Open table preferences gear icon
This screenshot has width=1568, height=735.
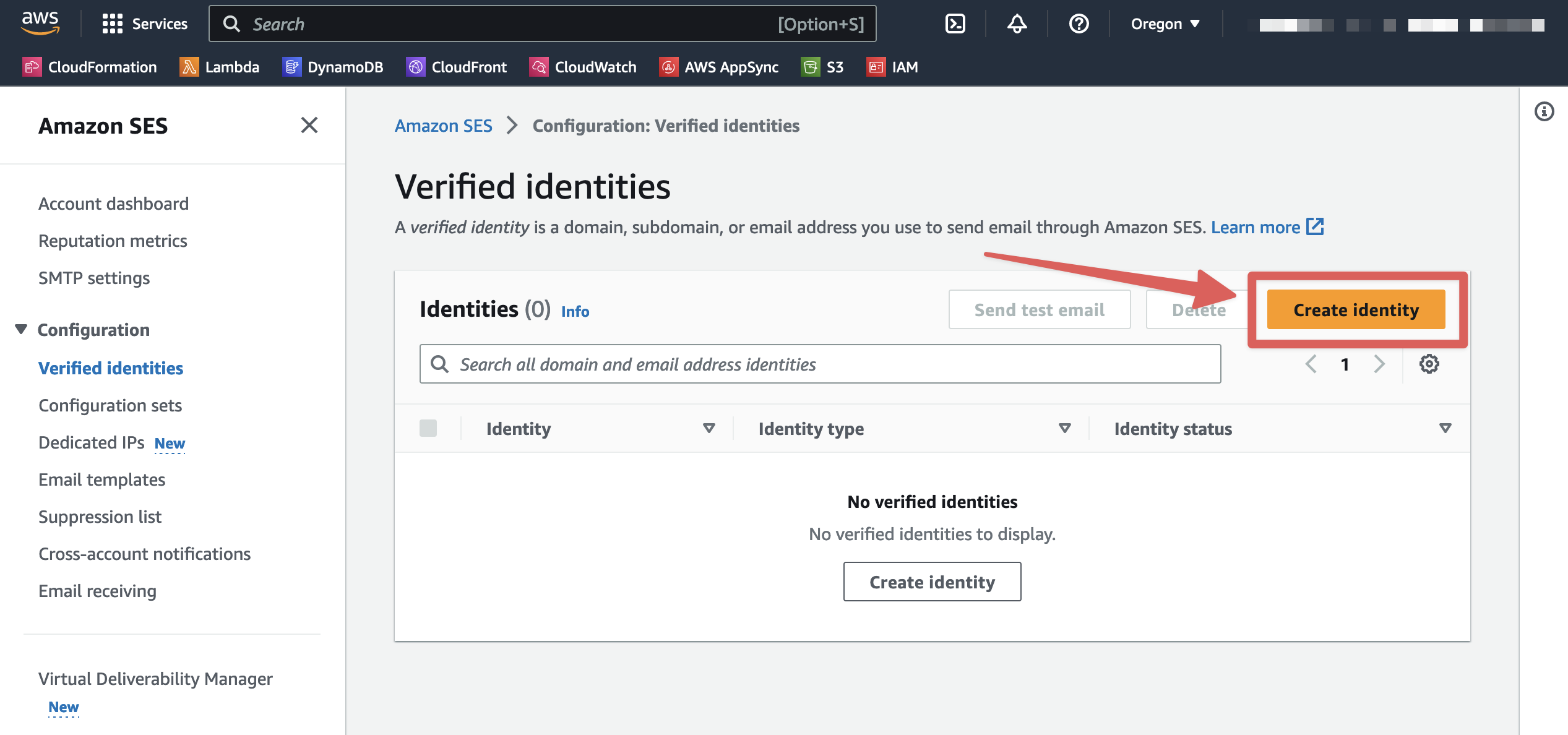[1429, 364]
